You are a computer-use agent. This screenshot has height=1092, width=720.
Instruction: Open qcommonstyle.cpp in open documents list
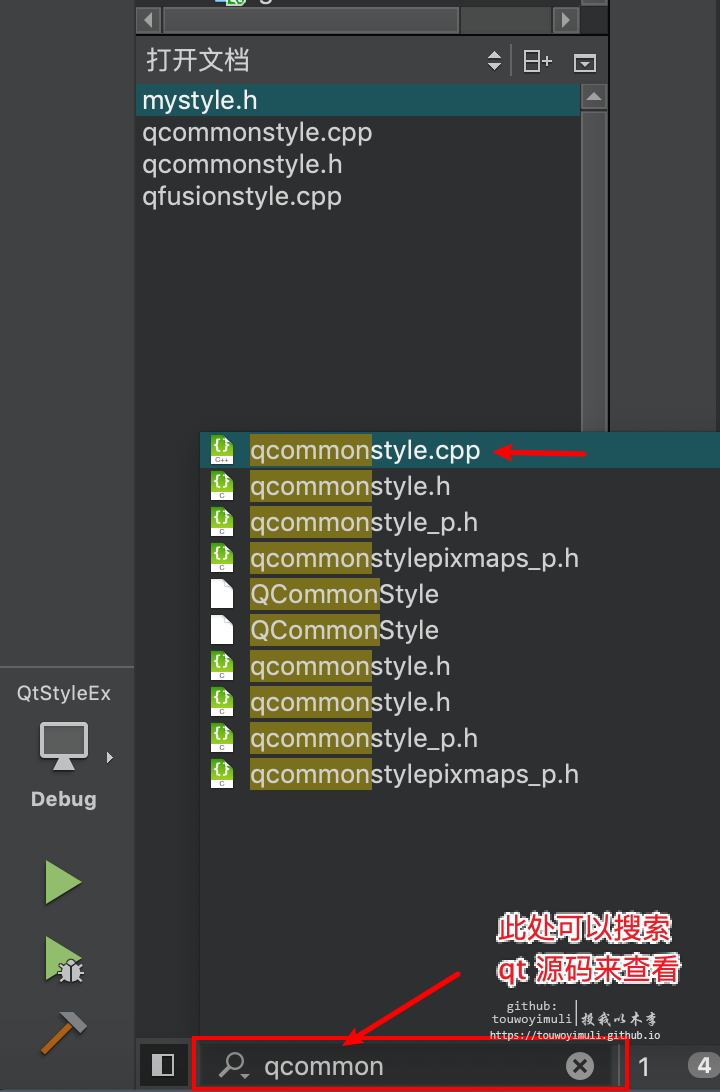[358, 132]
